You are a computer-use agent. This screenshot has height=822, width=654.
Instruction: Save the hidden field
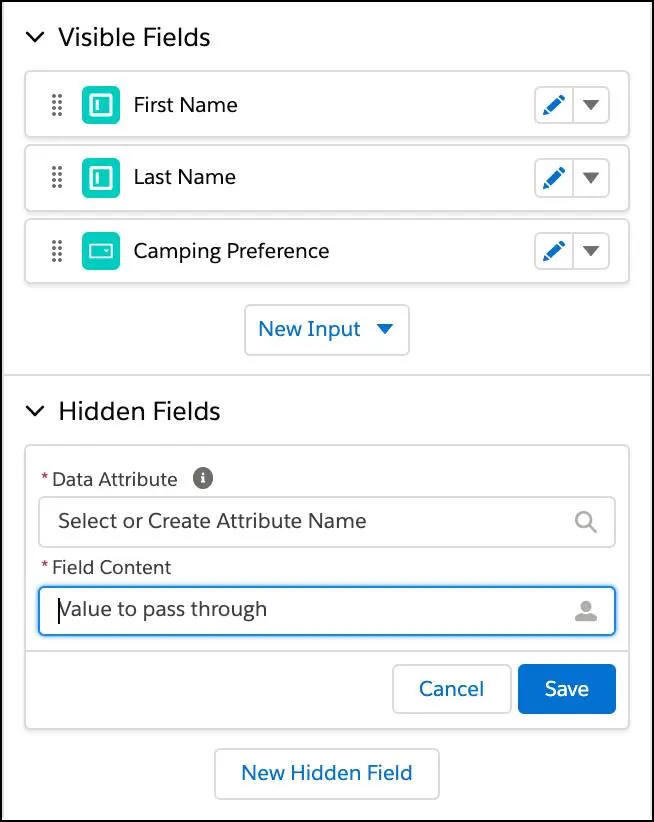(566, 689)
